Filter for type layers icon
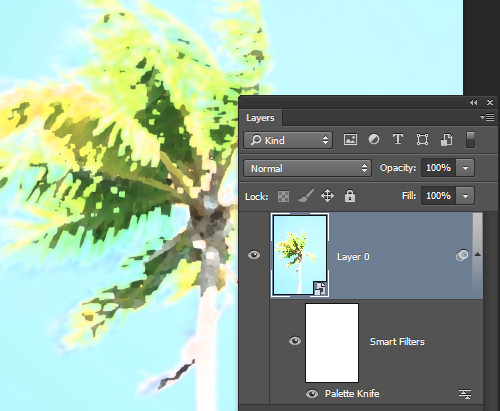 398,139
